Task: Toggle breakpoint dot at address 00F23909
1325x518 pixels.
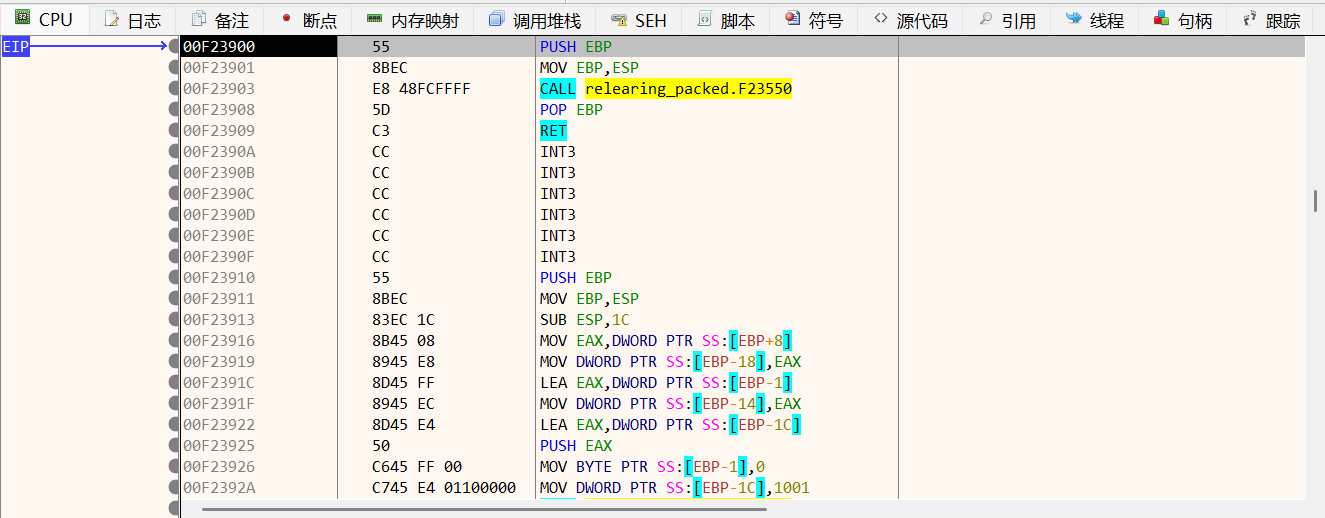Action: coord(175,131)
